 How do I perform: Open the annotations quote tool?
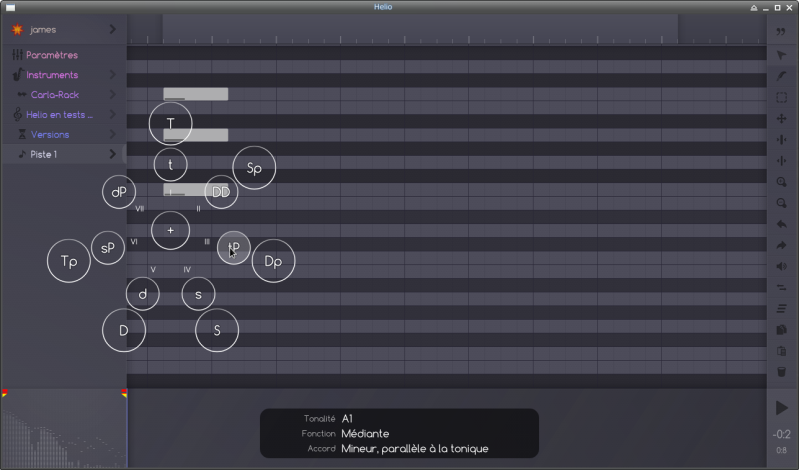point(781,32)
